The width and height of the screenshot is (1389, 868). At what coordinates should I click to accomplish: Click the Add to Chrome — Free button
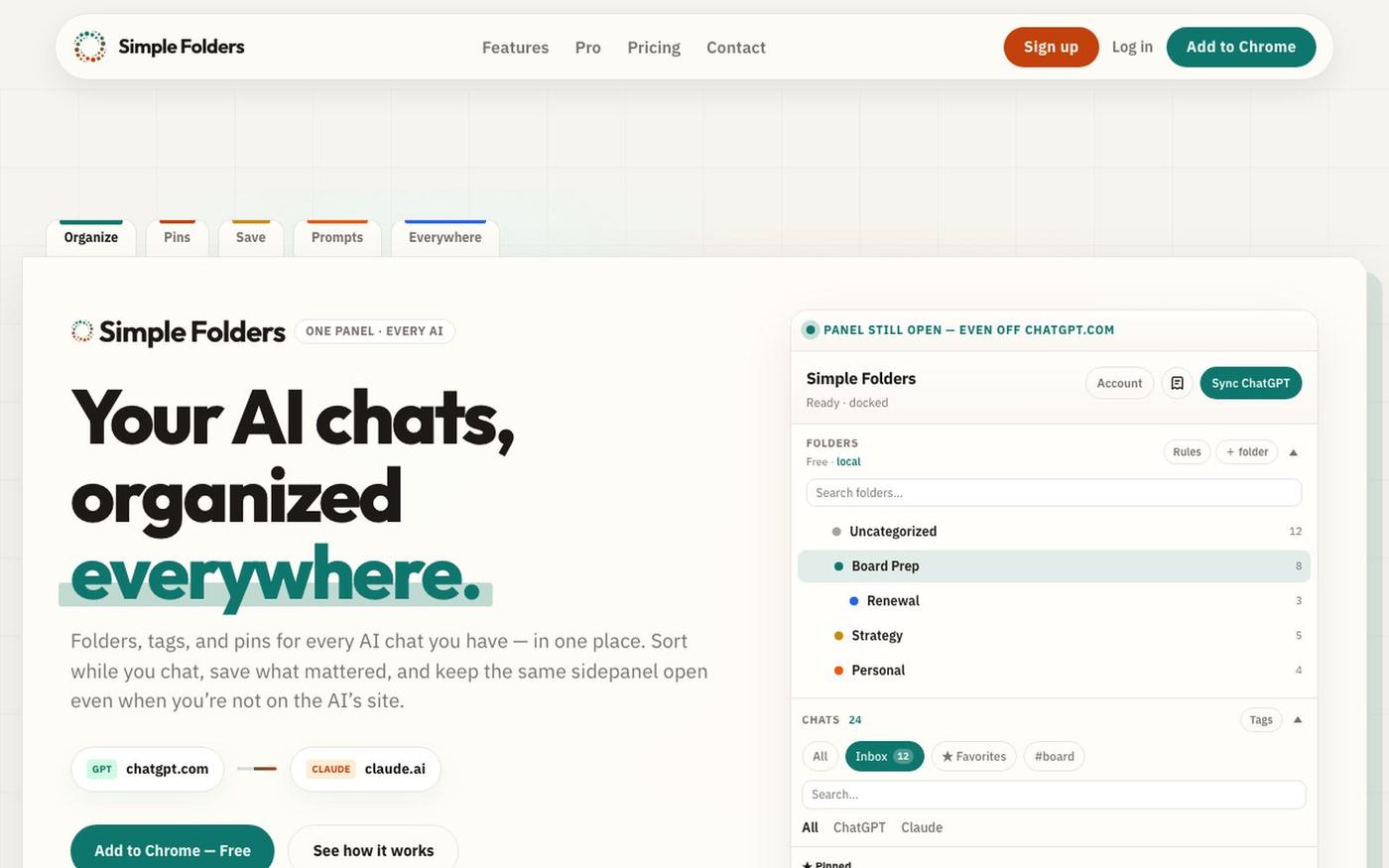(173, 850)
